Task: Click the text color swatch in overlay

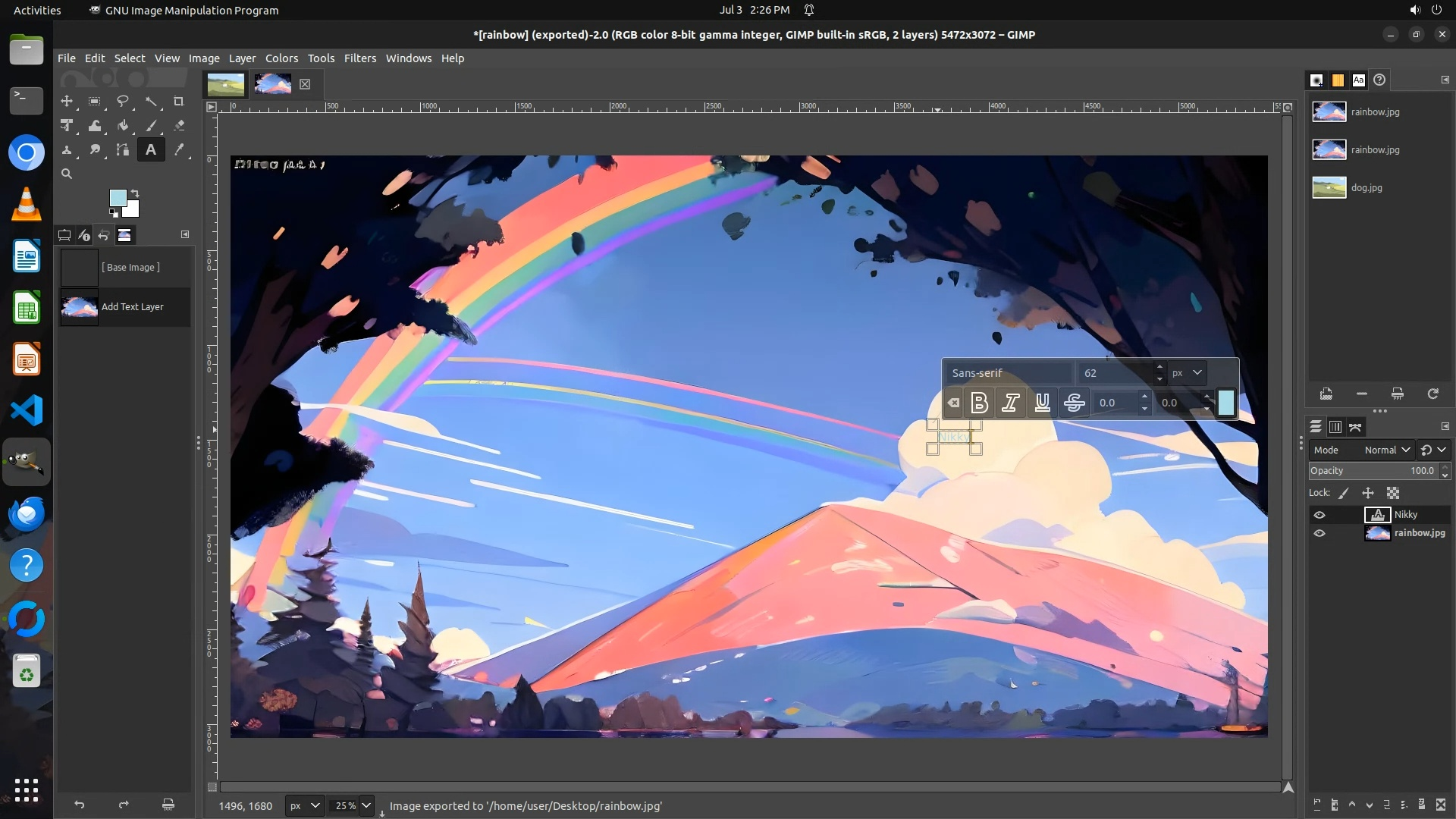Action: 1226,403
